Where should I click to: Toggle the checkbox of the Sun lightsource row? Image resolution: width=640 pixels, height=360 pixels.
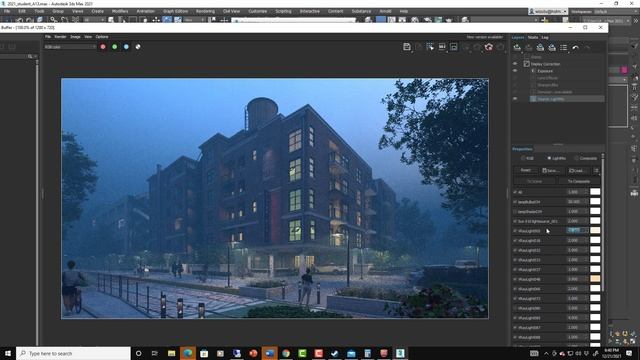(x=515, y=221)
